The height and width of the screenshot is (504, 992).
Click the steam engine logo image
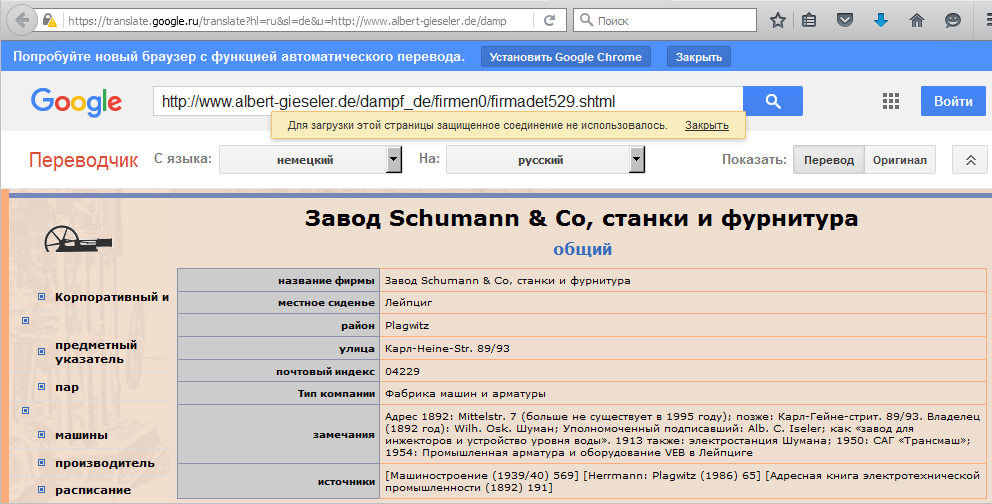tap(78, 240)
